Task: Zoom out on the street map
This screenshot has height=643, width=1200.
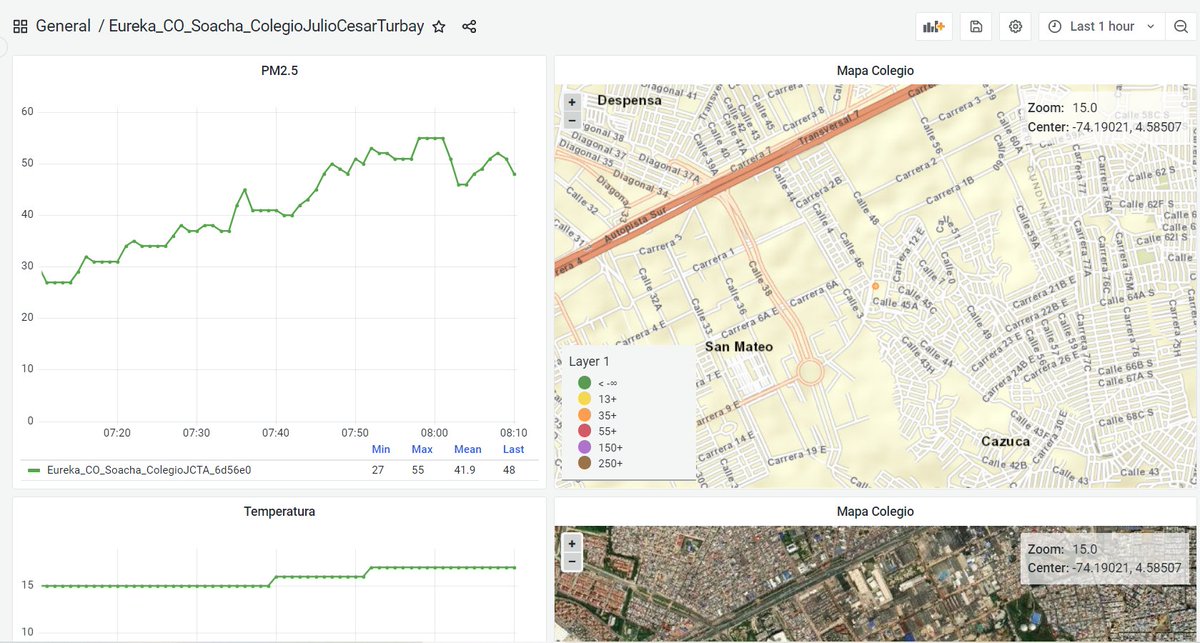Action: (572, 119)
